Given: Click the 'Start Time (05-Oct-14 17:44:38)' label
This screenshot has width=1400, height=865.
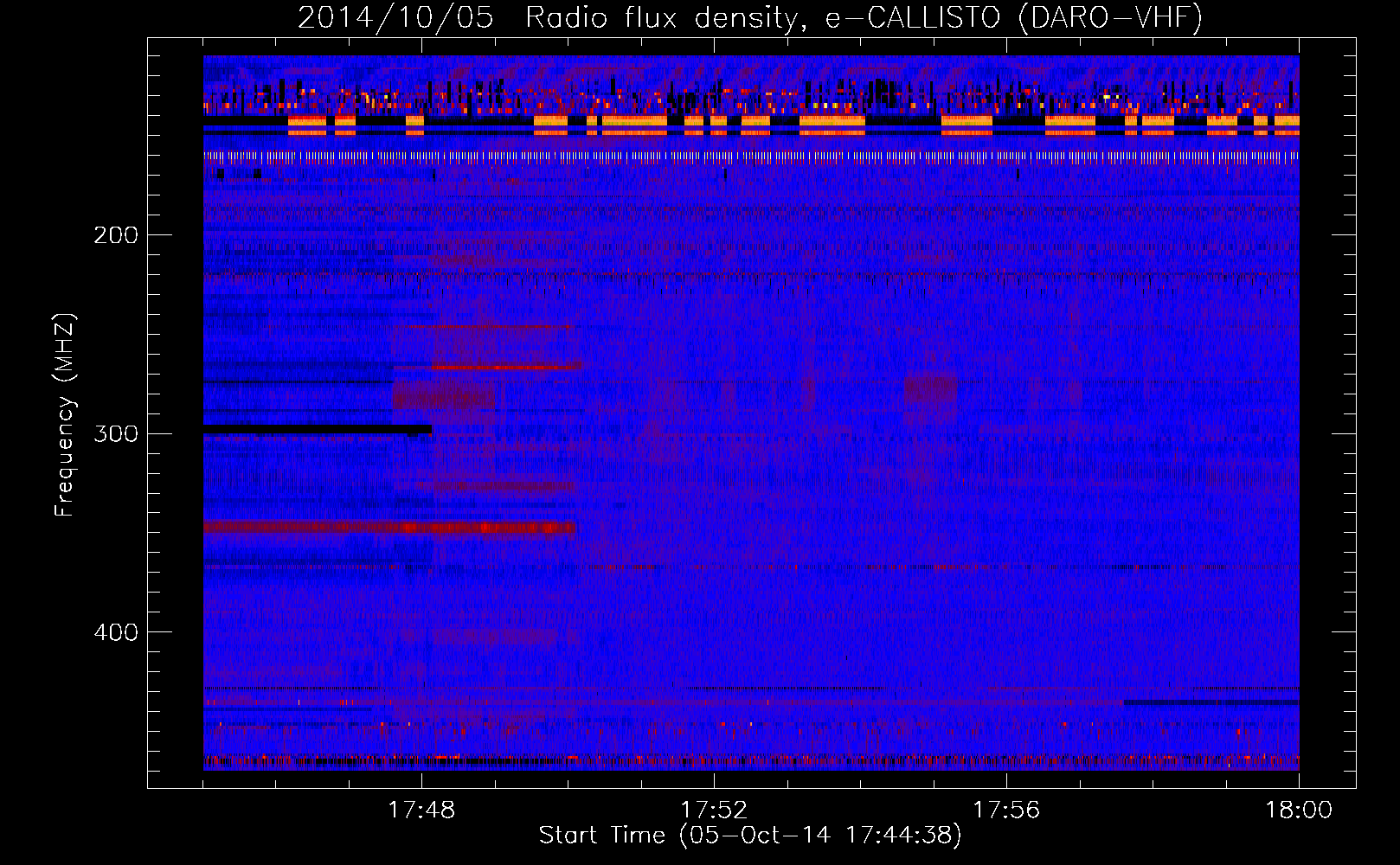Looking at the screenshot, I should (x=750, y=836).
